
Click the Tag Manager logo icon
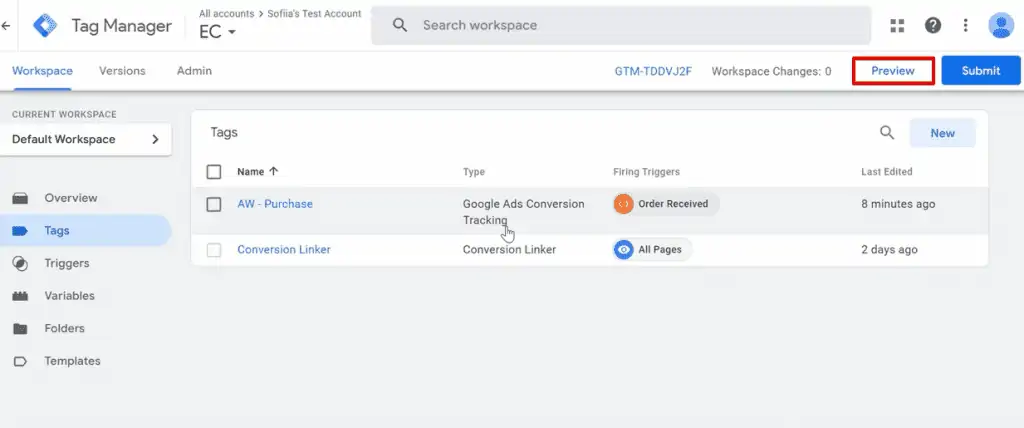[45, 25]
